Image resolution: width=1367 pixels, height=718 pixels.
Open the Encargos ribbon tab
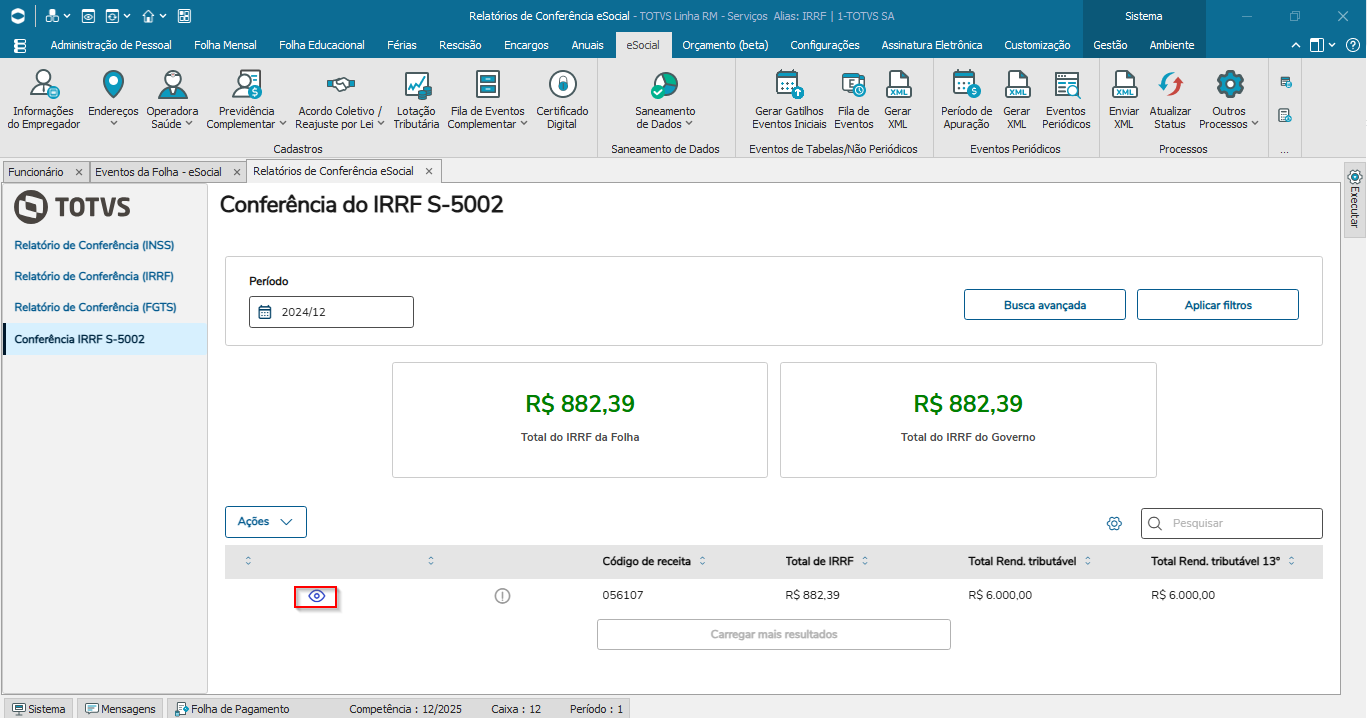coord(526,45)
